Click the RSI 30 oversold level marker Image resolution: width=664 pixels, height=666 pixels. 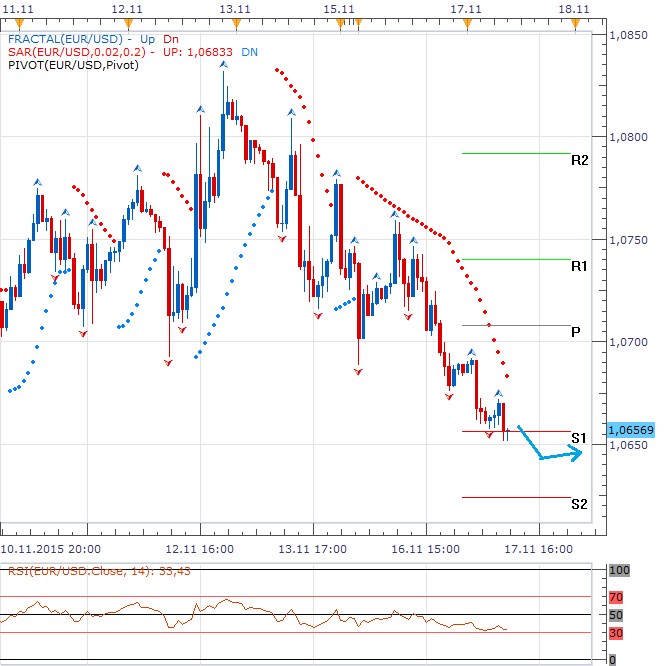pos(618,632)
